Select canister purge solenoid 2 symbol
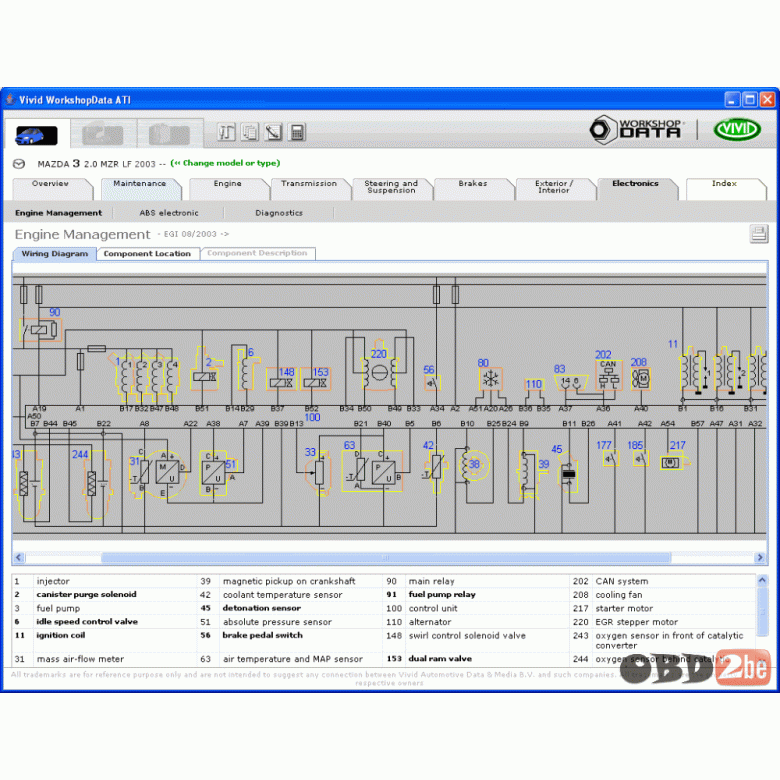The width and height of the screenshot is (780, 780). click(x=205, y=376)
